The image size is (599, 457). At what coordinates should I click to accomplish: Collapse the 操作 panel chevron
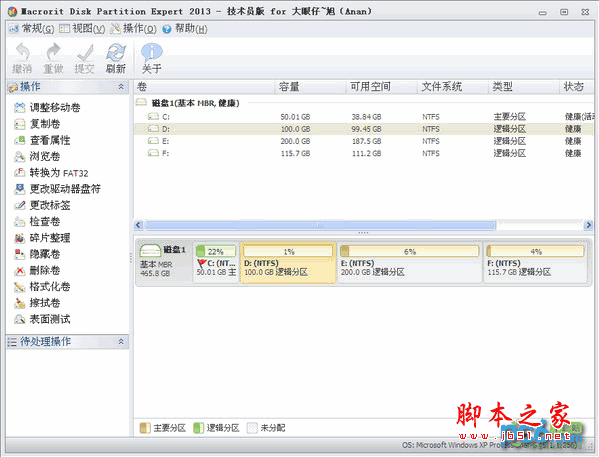(x=121, y=87)
